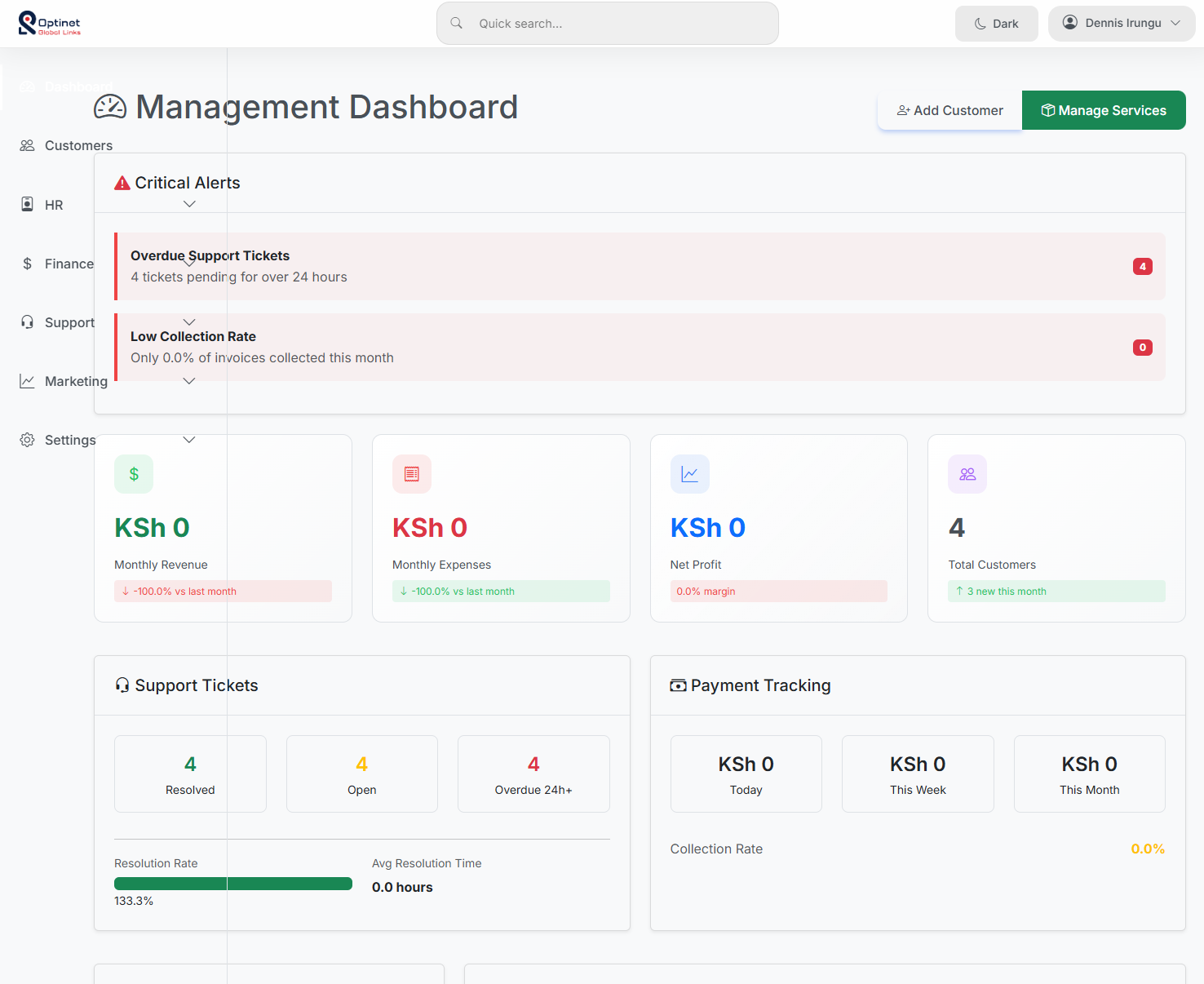
Task: Click the person-plus icon on Add Customer
Action: 904,110
